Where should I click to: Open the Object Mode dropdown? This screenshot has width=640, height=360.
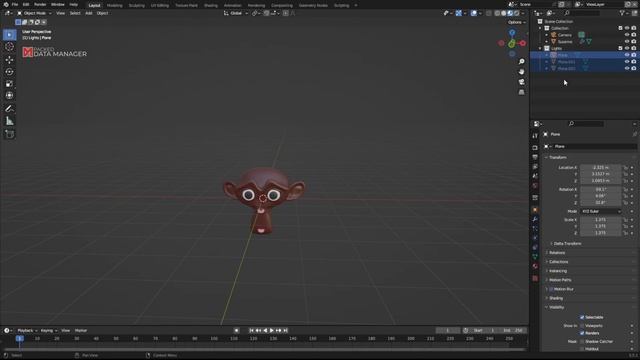34,13
